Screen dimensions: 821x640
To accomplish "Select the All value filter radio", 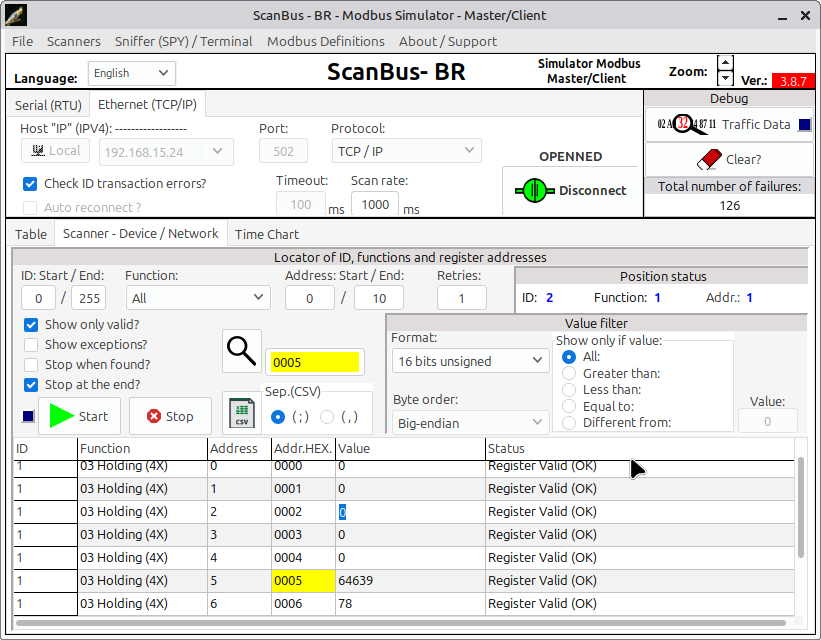I will [x=569, y=357].
